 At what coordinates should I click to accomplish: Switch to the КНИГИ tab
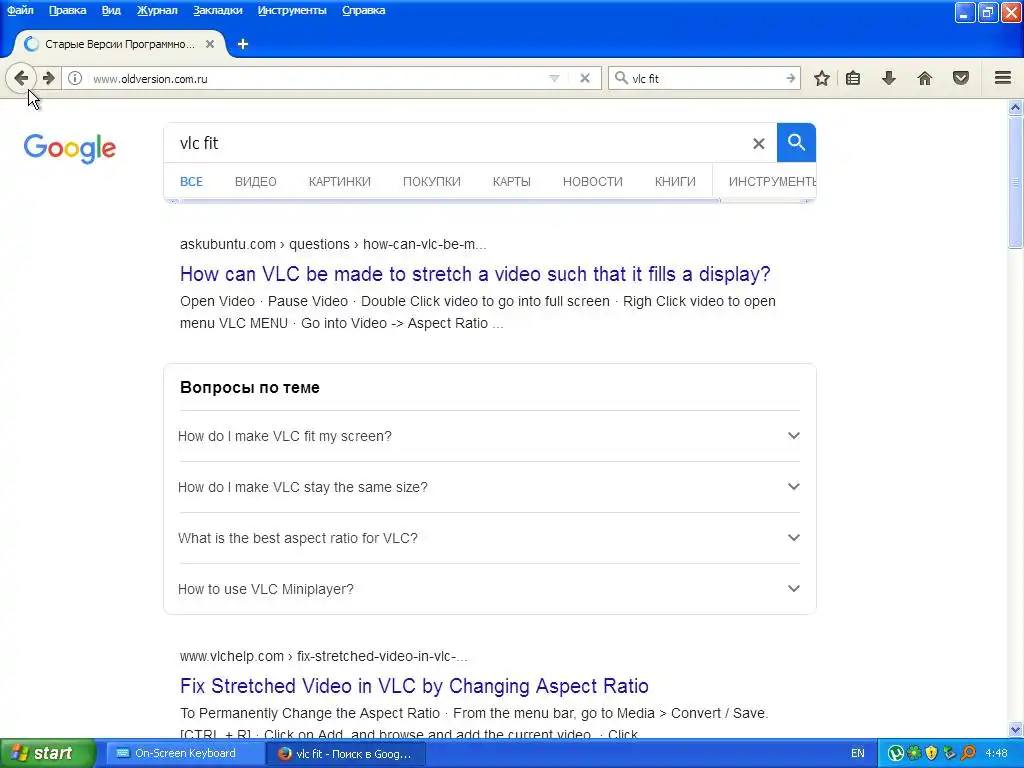coord(675,182)
